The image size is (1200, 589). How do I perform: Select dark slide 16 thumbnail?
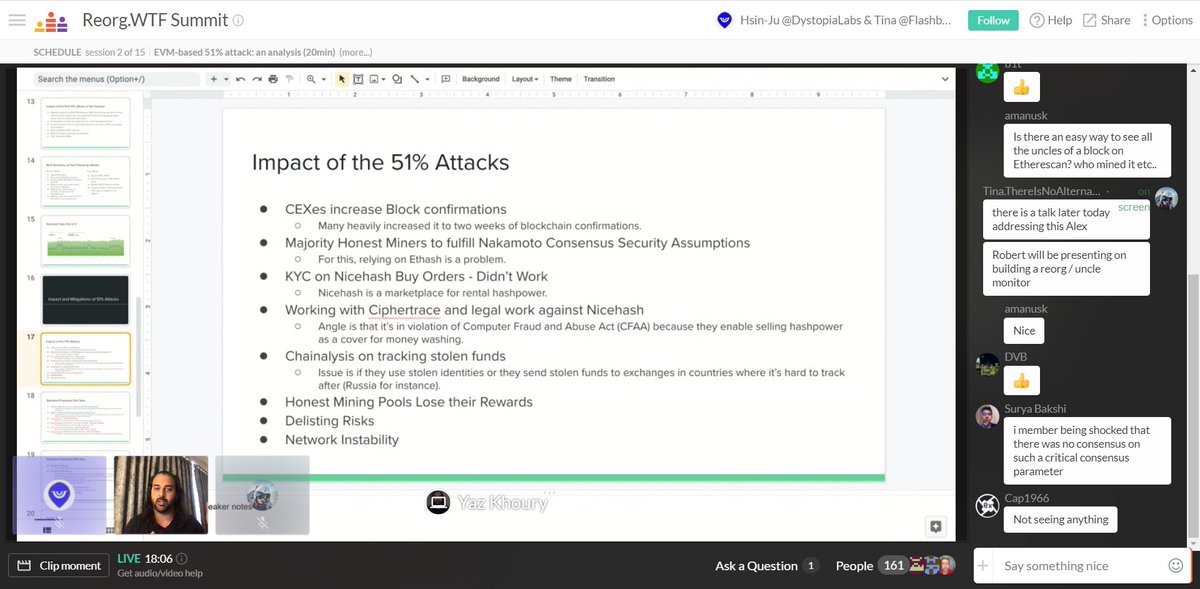(86, 299)
